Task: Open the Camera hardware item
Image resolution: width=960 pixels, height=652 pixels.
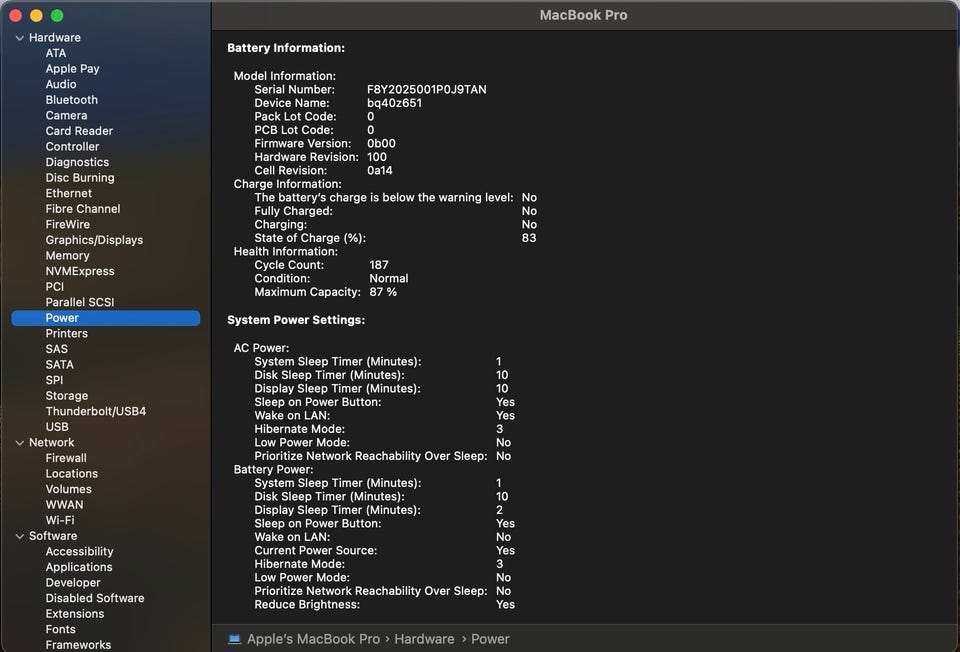Action: [x=66, y=115]
